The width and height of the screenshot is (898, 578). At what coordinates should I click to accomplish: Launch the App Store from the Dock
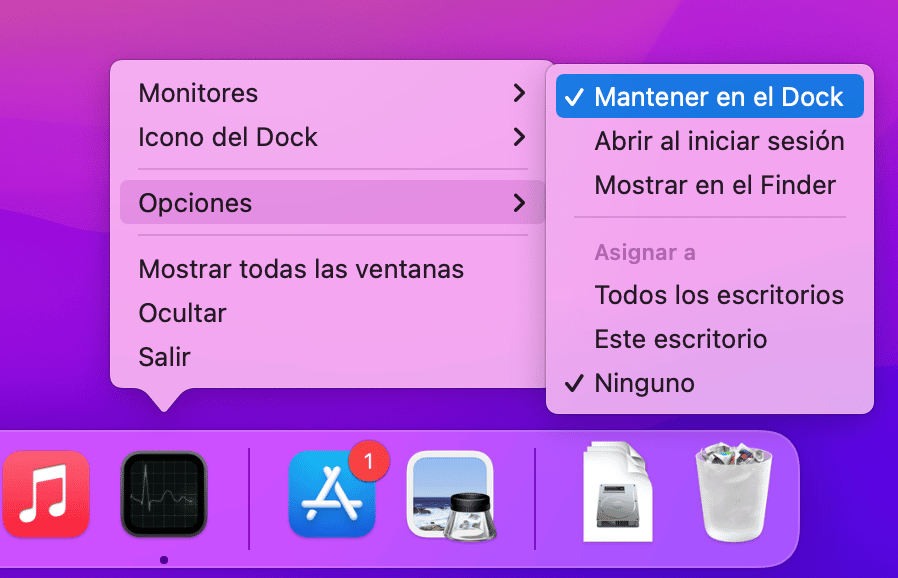[332, 494]
